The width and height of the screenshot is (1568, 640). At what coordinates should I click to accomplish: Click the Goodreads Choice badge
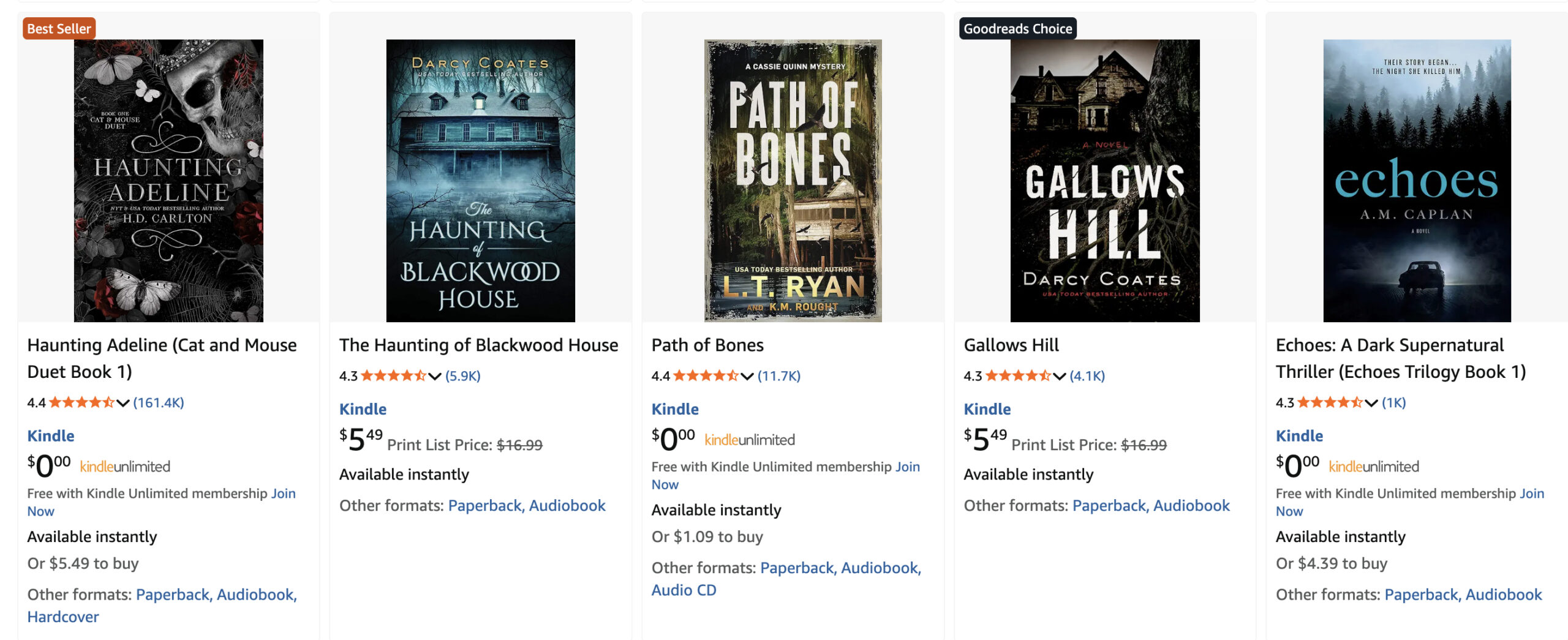[x=1017, y=29]
